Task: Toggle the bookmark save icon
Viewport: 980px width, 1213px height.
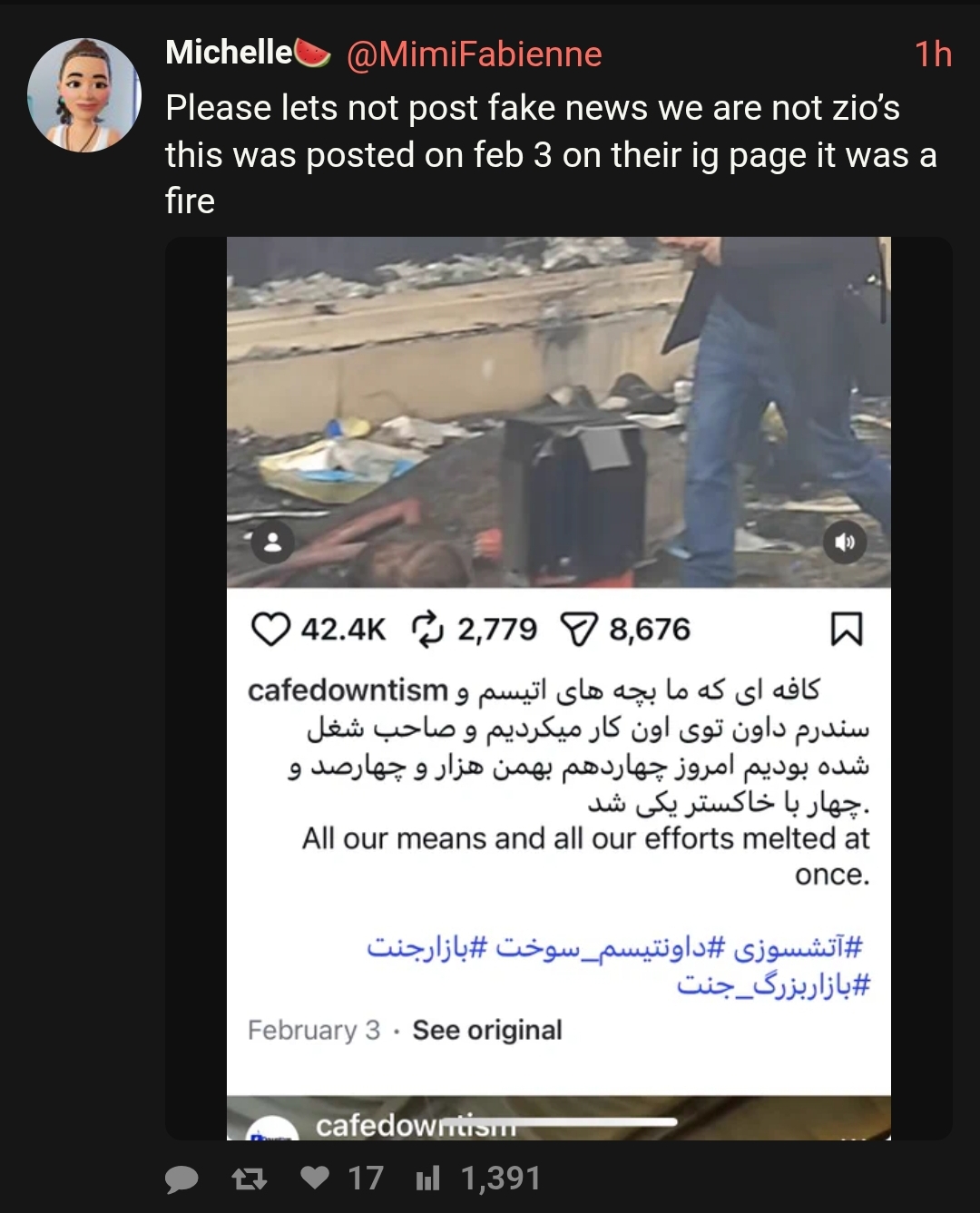Action: point(847,629)
